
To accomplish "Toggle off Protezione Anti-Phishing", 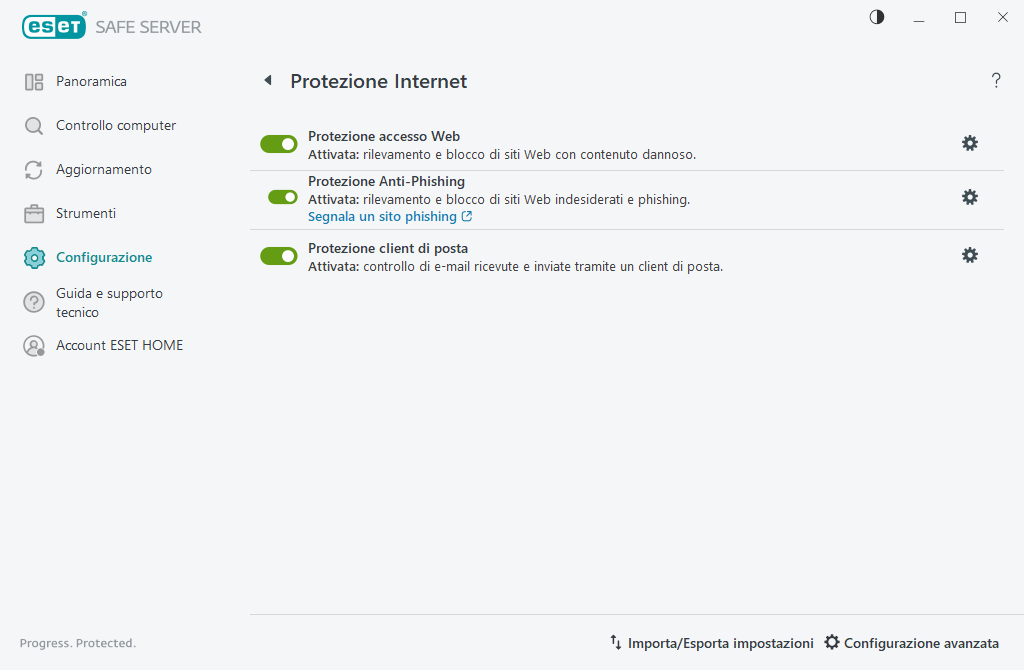I will point(278,197).
